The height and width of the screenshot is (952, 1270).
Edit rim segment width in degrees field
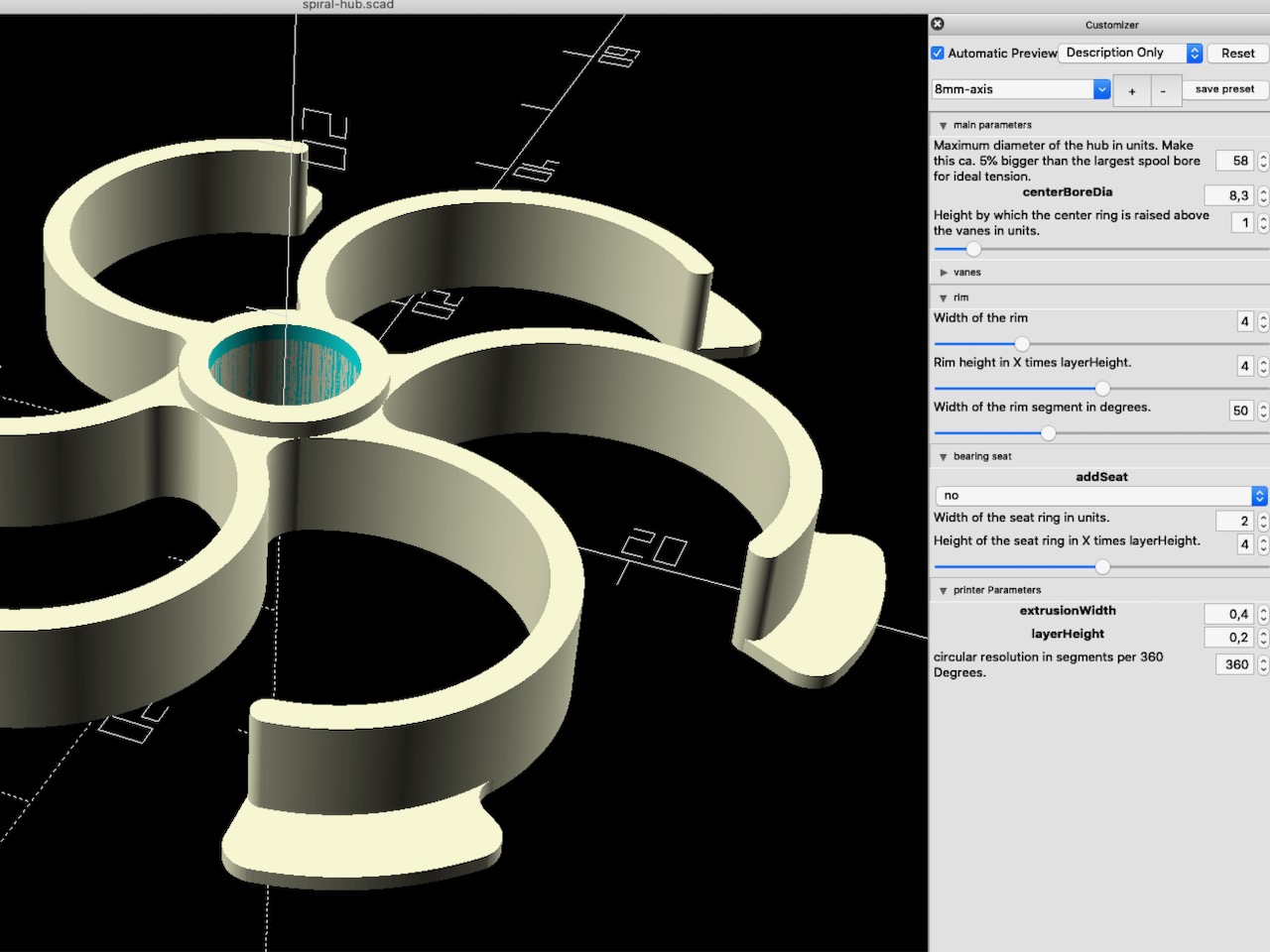(1241, 411)
